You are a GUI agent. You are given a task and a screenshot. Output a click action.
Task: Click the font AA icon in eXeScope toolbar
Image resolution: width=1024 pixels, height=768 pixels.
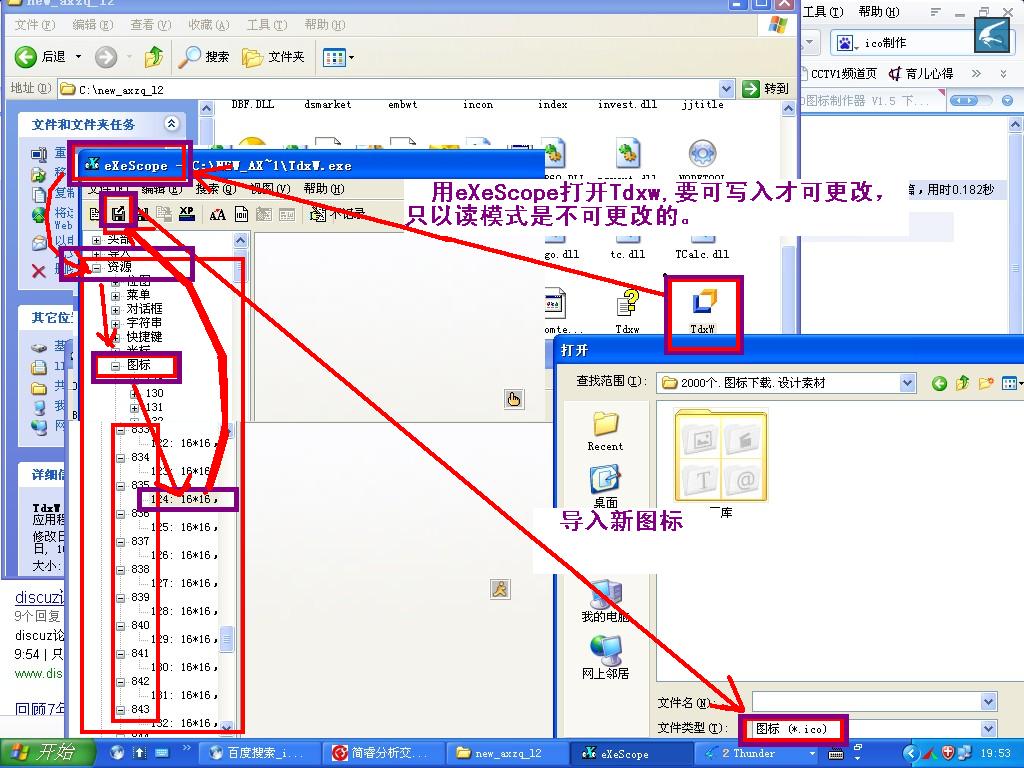217,214
